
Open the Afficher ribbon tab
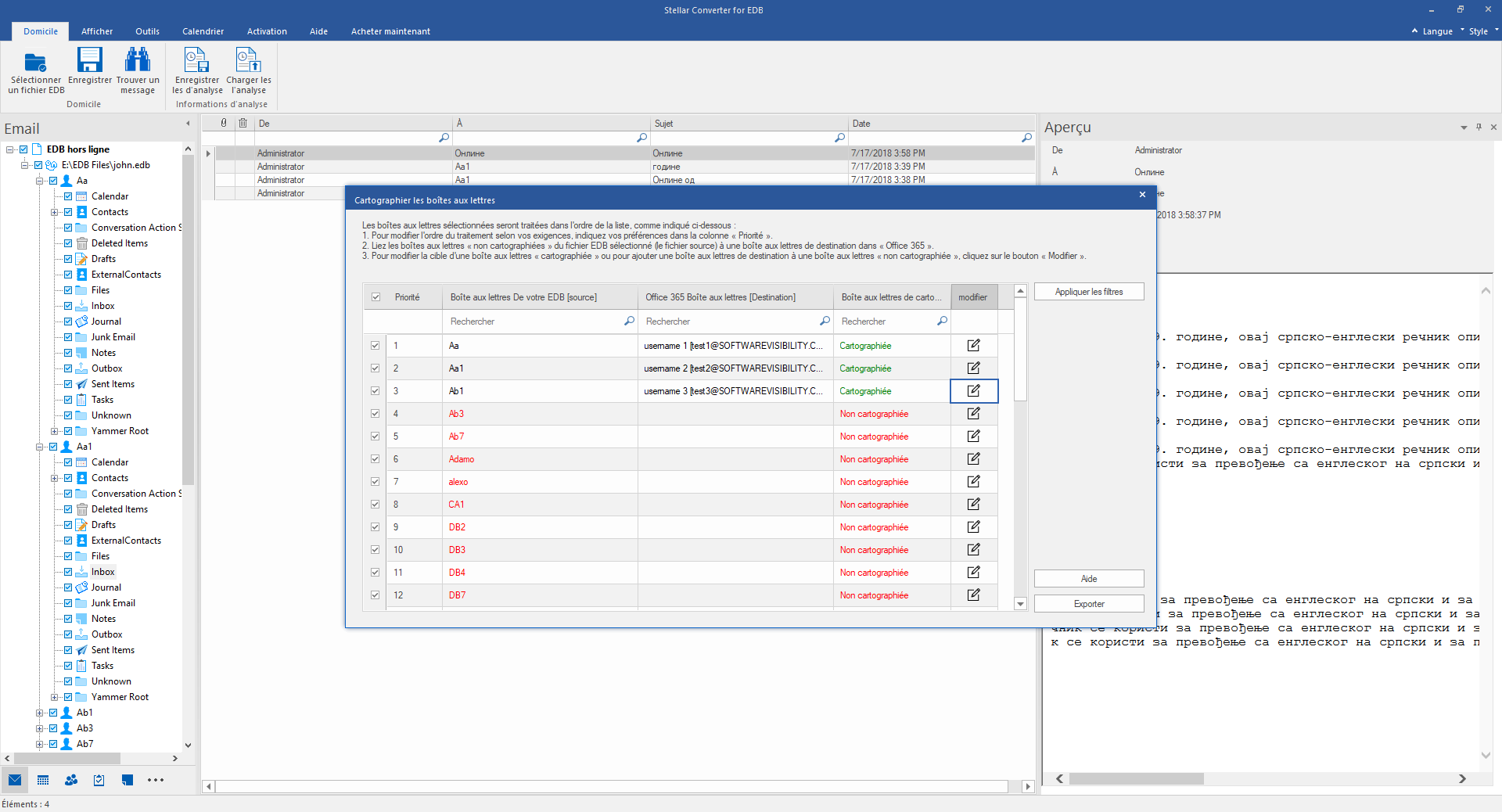pos(97,31)
